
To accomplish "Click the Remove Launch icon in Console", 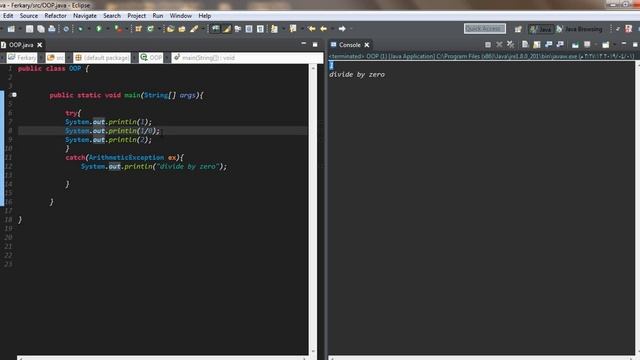I will coord(499,44).
